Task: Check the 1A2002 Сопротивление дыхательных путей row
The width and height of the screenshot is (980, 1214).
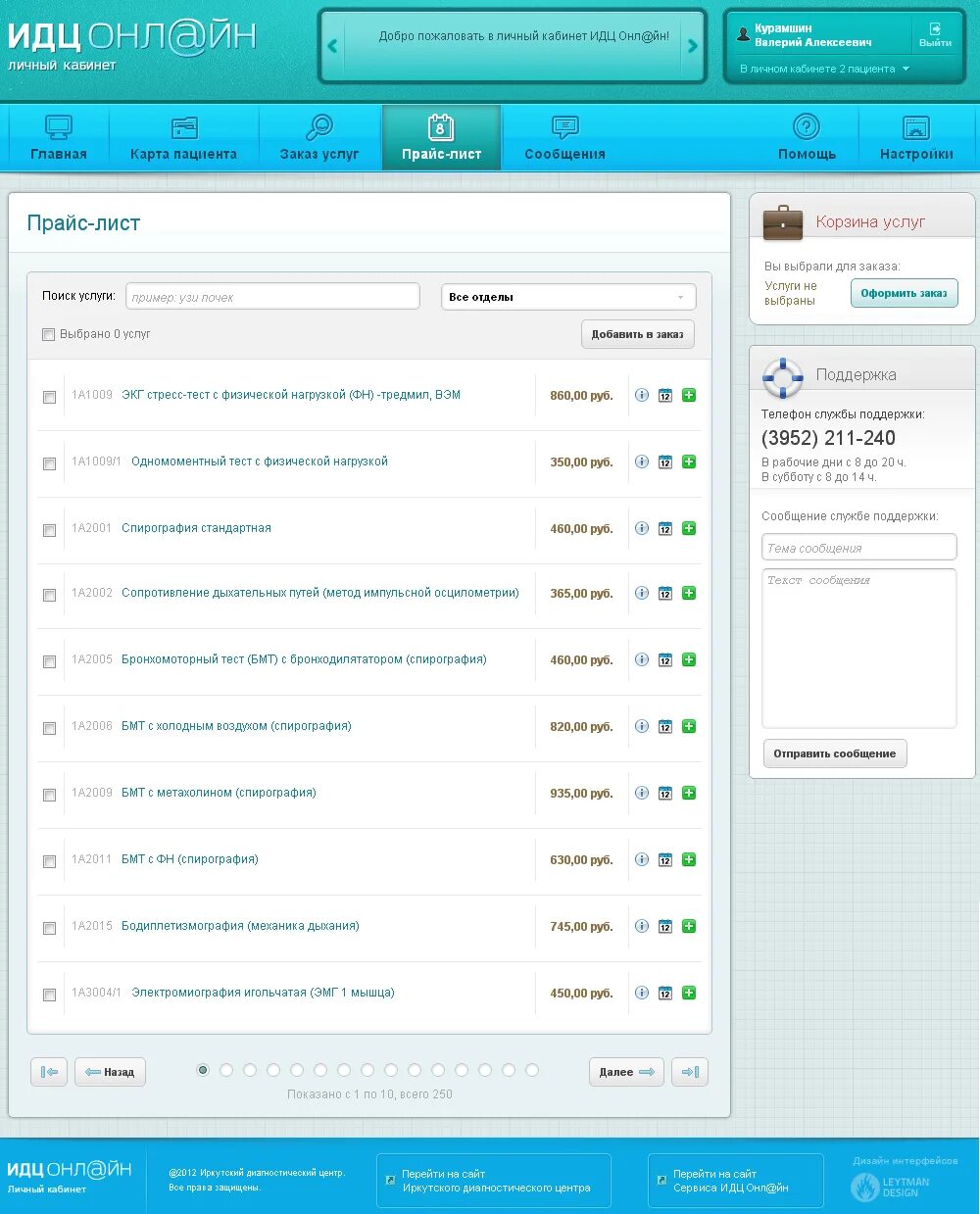Action: click(x=49, y=595)
